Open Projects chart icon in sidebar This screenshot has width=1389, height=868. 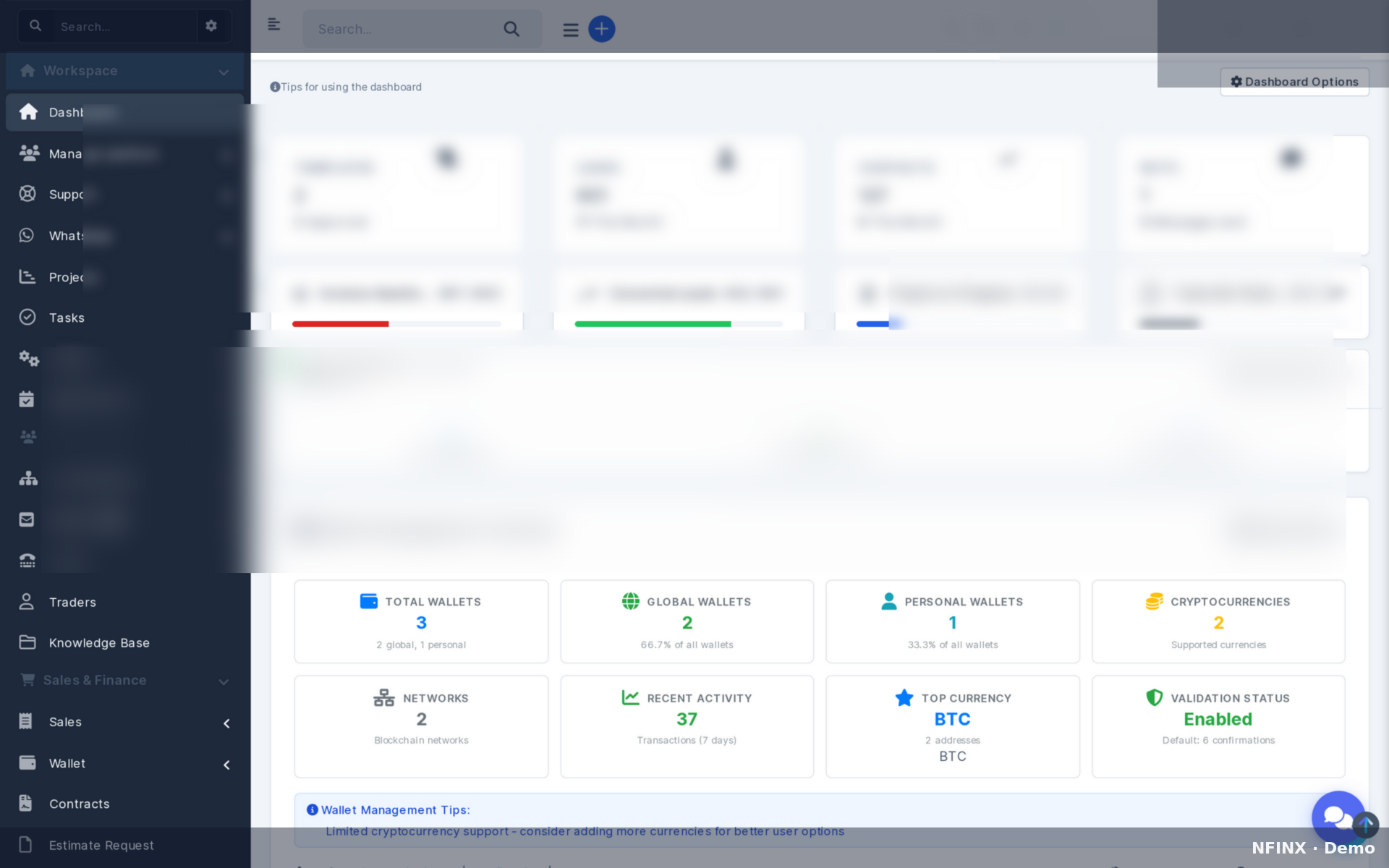tap(27, 276)
